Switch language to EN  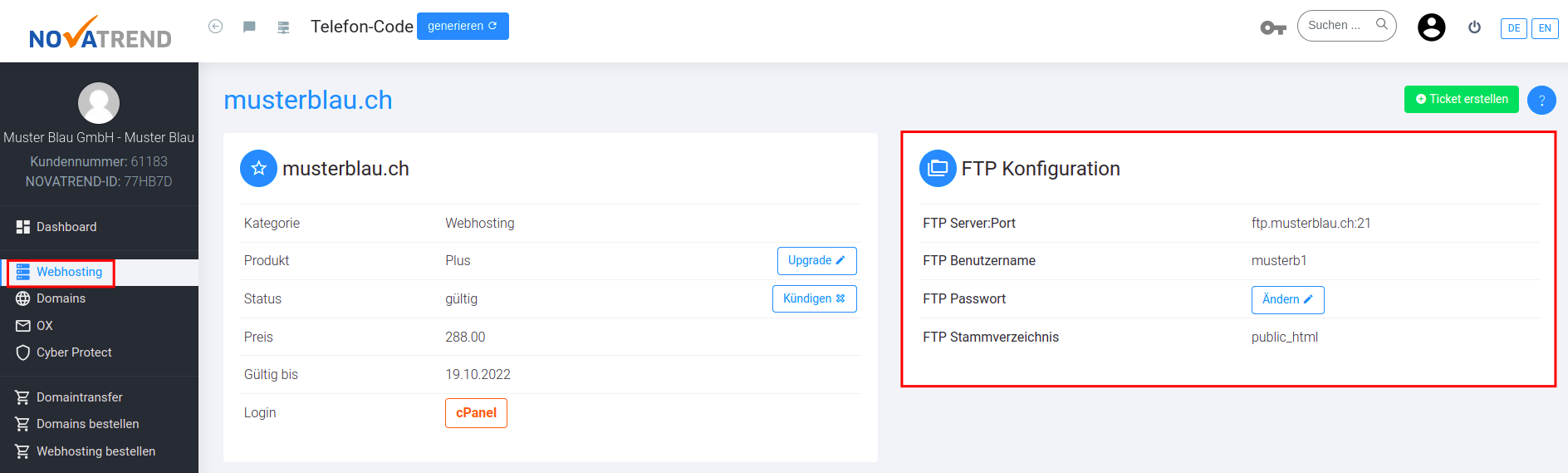tap(1545, 28)
